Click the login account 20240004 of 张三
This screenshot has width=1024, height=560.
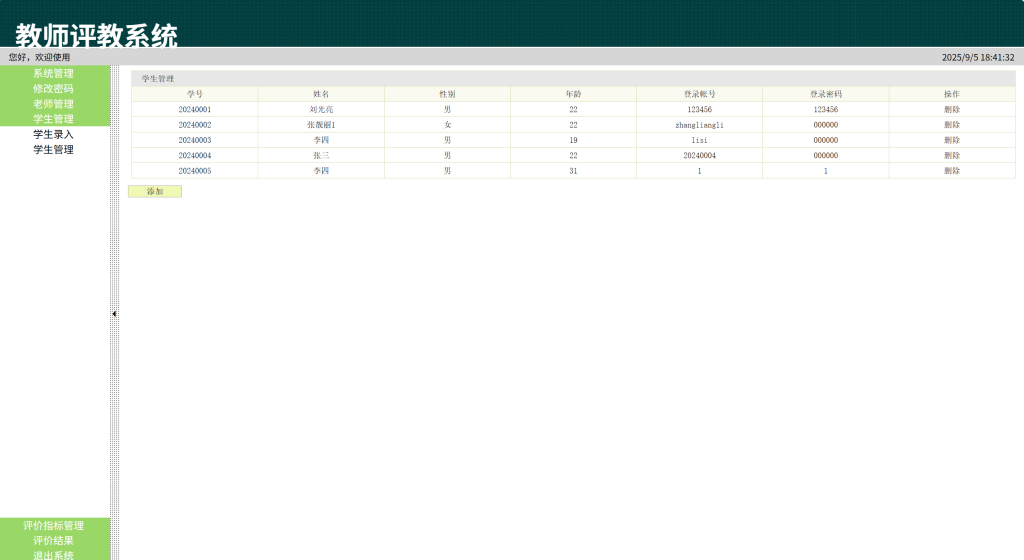(699, 155)
